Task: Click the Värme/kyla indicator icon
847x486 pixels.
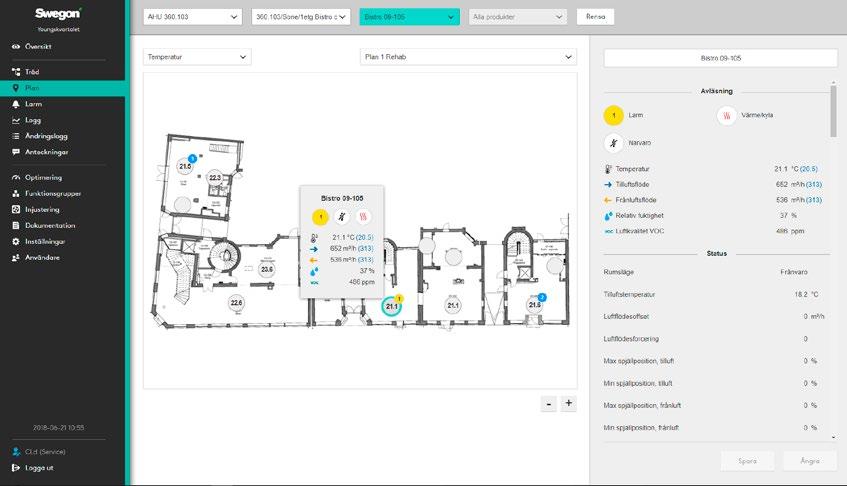Action: pyautogui.click(x=727, y=115)
